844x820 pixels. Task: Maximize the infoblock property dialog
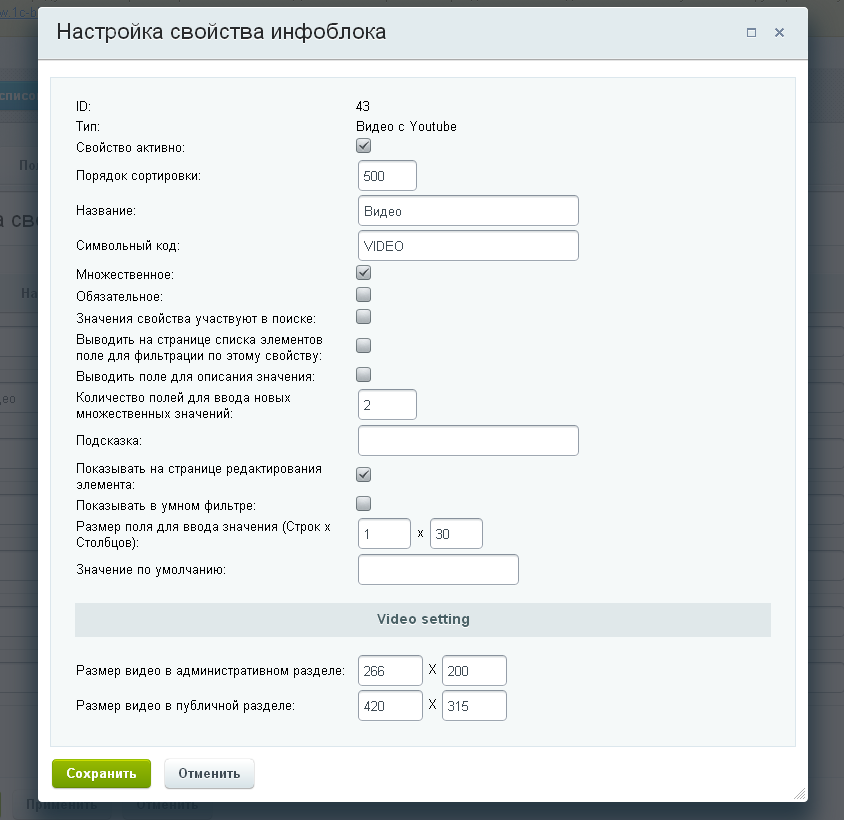751,32
